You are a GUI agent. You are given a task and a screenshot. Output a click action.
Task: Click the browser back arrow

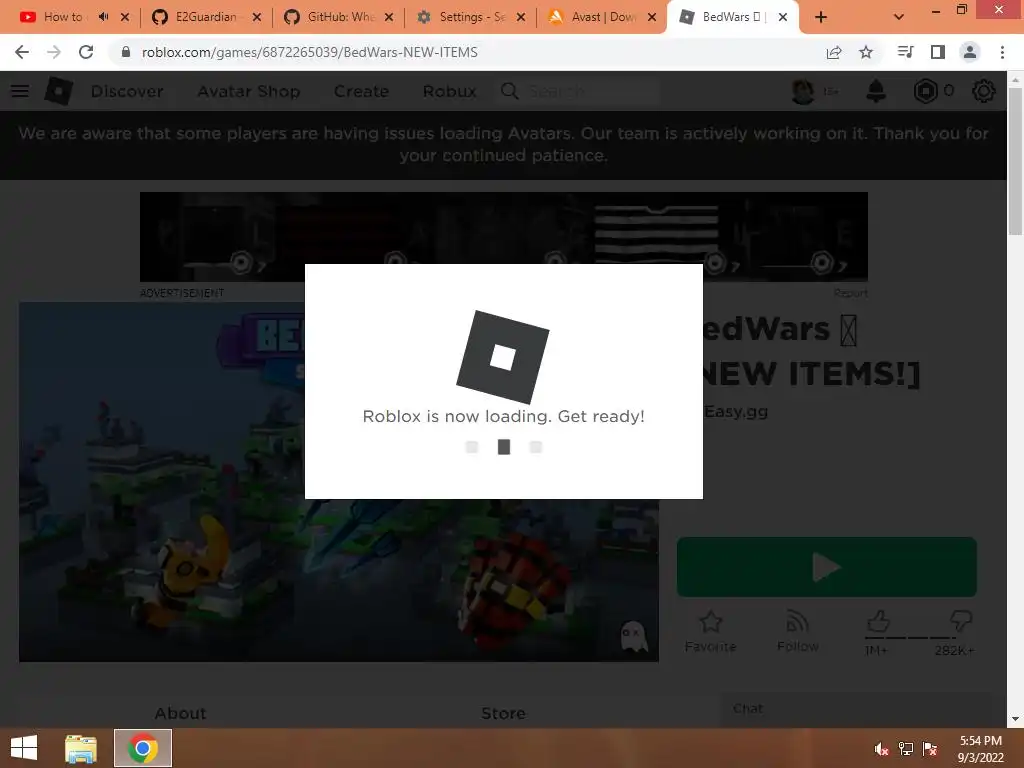pos(22,52)
